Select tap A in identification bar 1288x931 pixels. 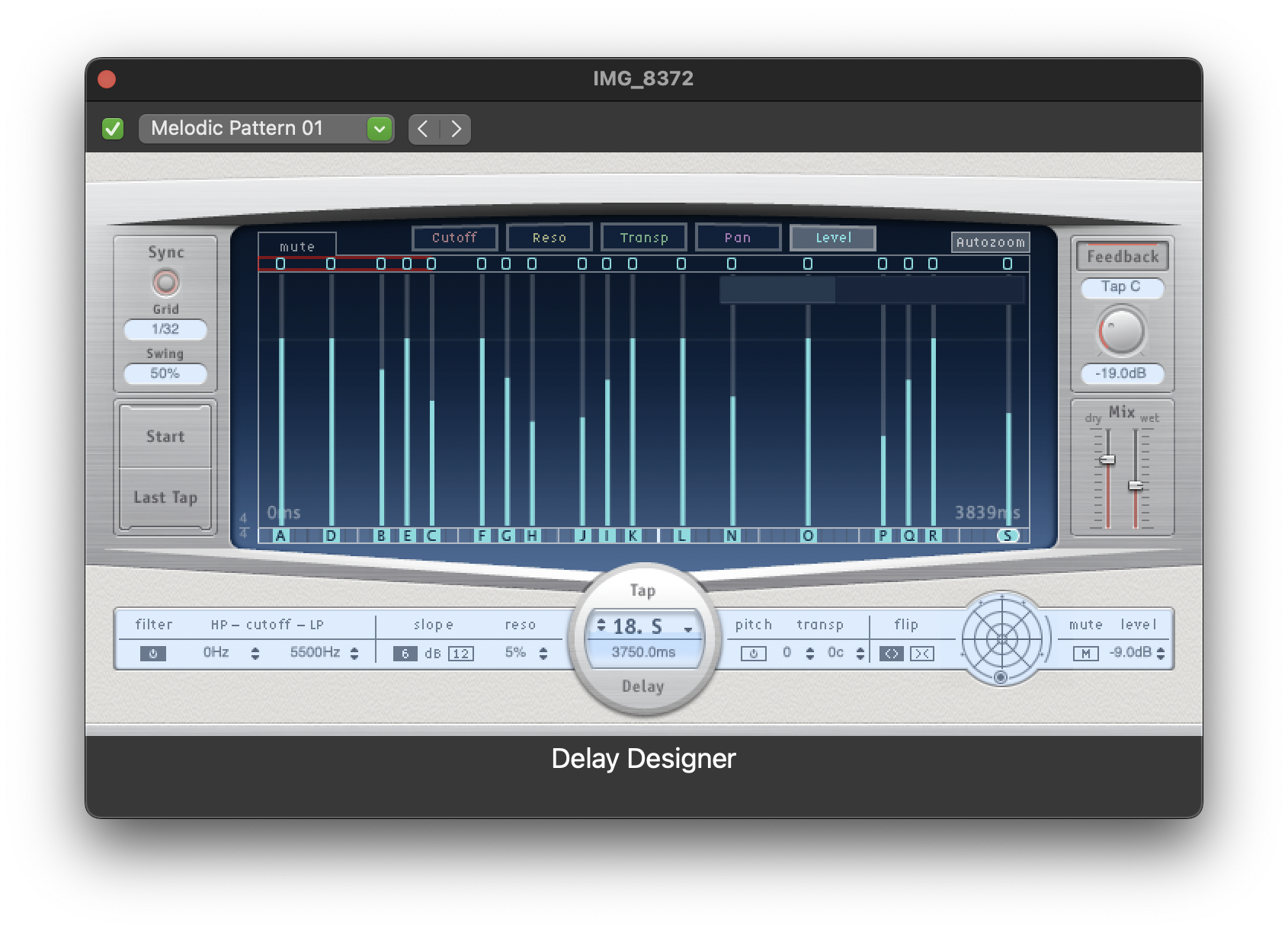(280, 536)
